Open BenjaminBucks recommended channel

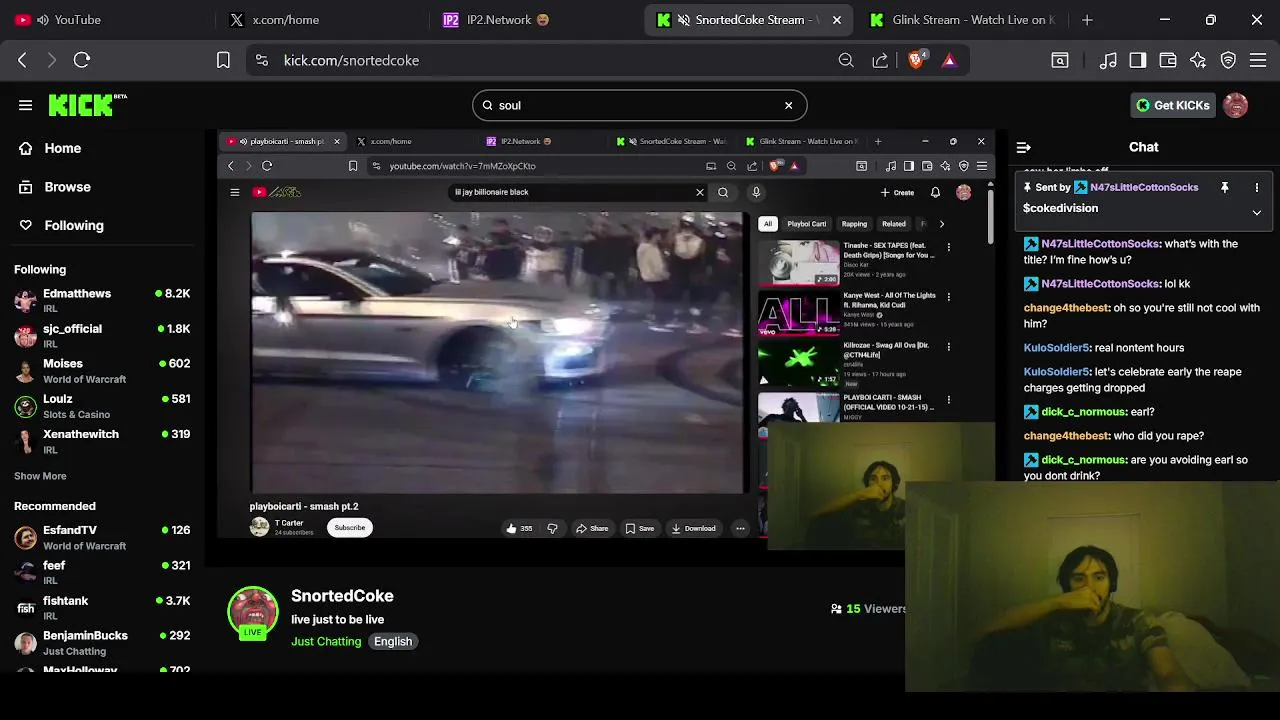tap(100, 642)
